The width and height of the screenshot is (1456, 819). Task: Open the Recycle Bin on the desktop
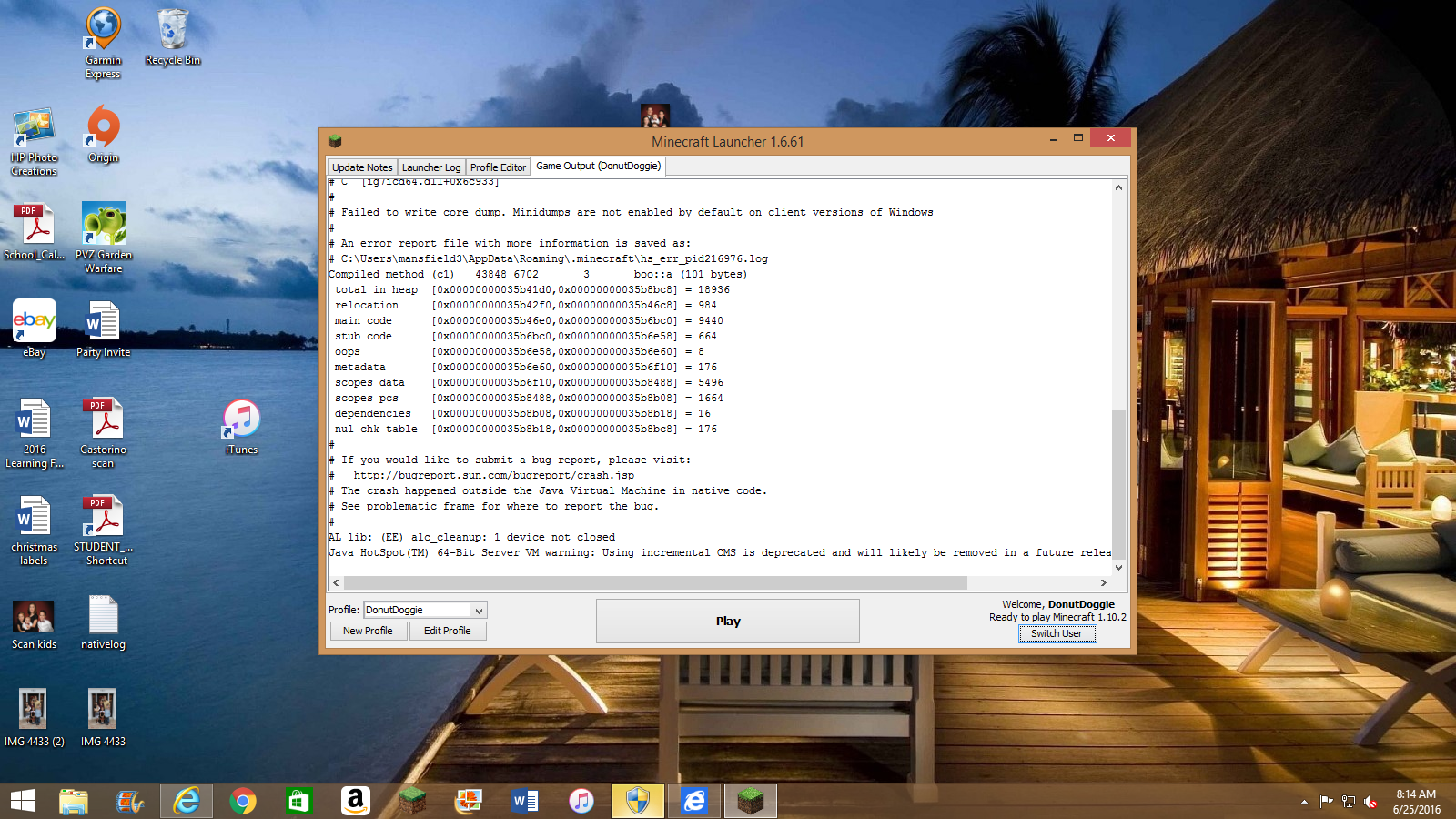click(x=173, y=37)
